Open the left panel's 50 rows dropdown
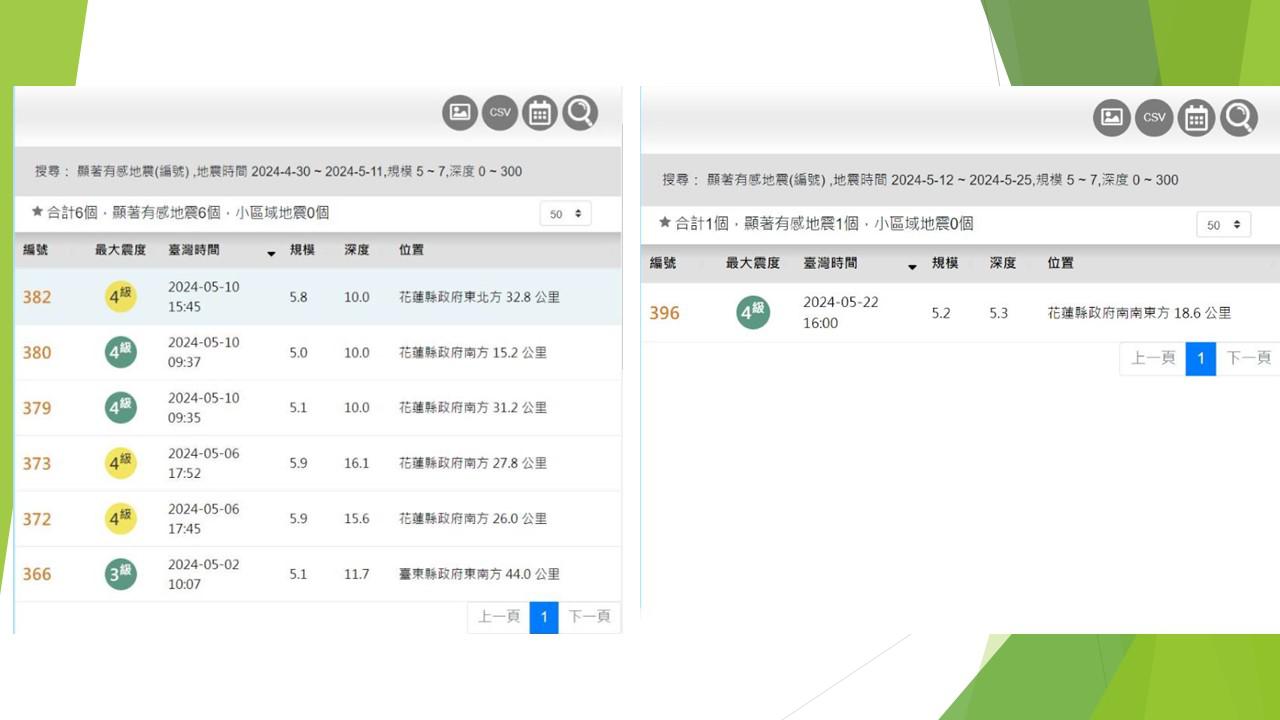The width and height of the screenshot is (1280, 720). pos(565,214)
